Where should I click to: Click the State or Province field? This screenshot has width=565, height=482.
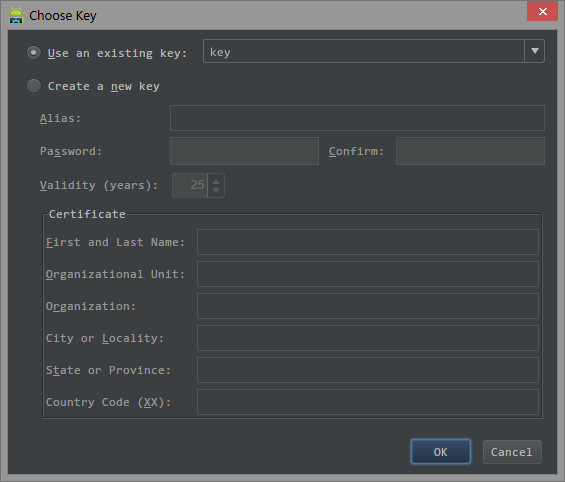pyautogui.click(x=368, y=370)
